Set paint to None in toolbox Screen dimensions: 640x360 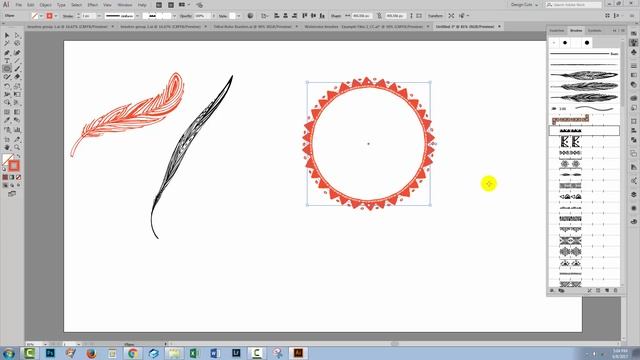coord(18,177)
